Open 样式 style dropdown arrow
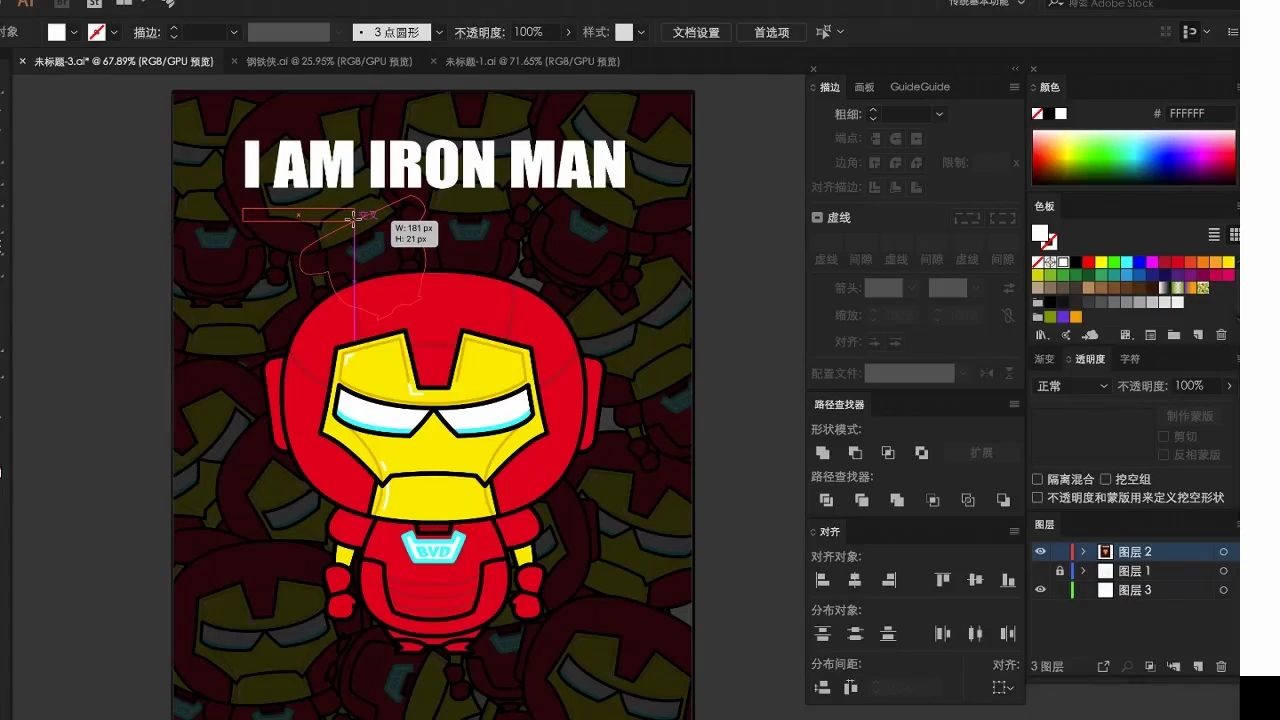The image size is (1280, 720). (x=641, y=32)
